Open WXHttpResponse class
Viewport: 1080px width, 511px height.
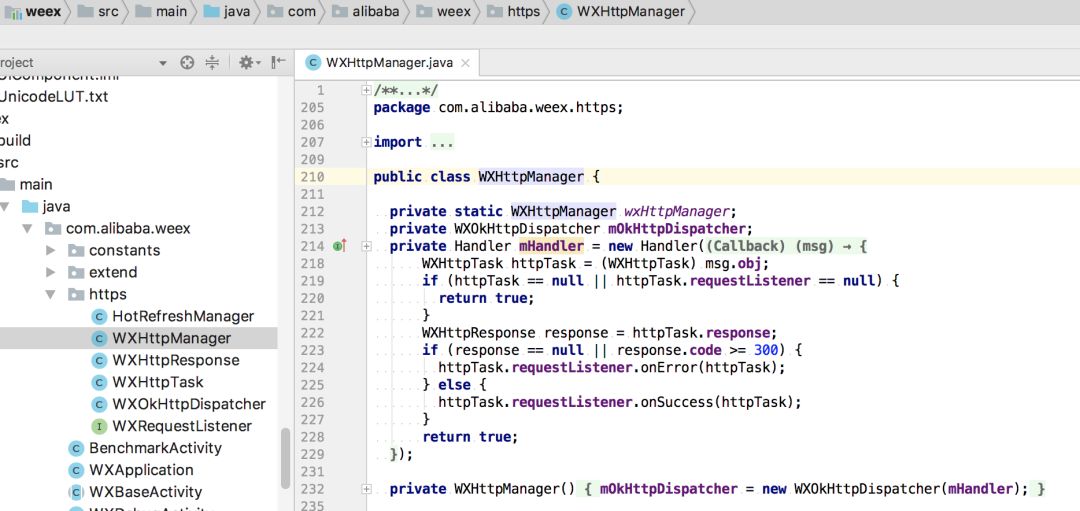coord(176,360)
